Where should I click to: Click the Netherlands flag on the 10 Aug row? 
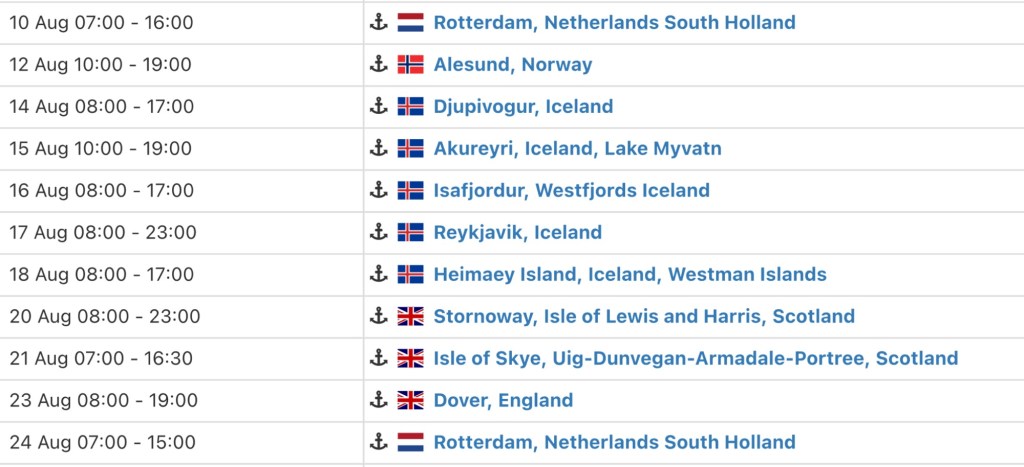(410, 22)
